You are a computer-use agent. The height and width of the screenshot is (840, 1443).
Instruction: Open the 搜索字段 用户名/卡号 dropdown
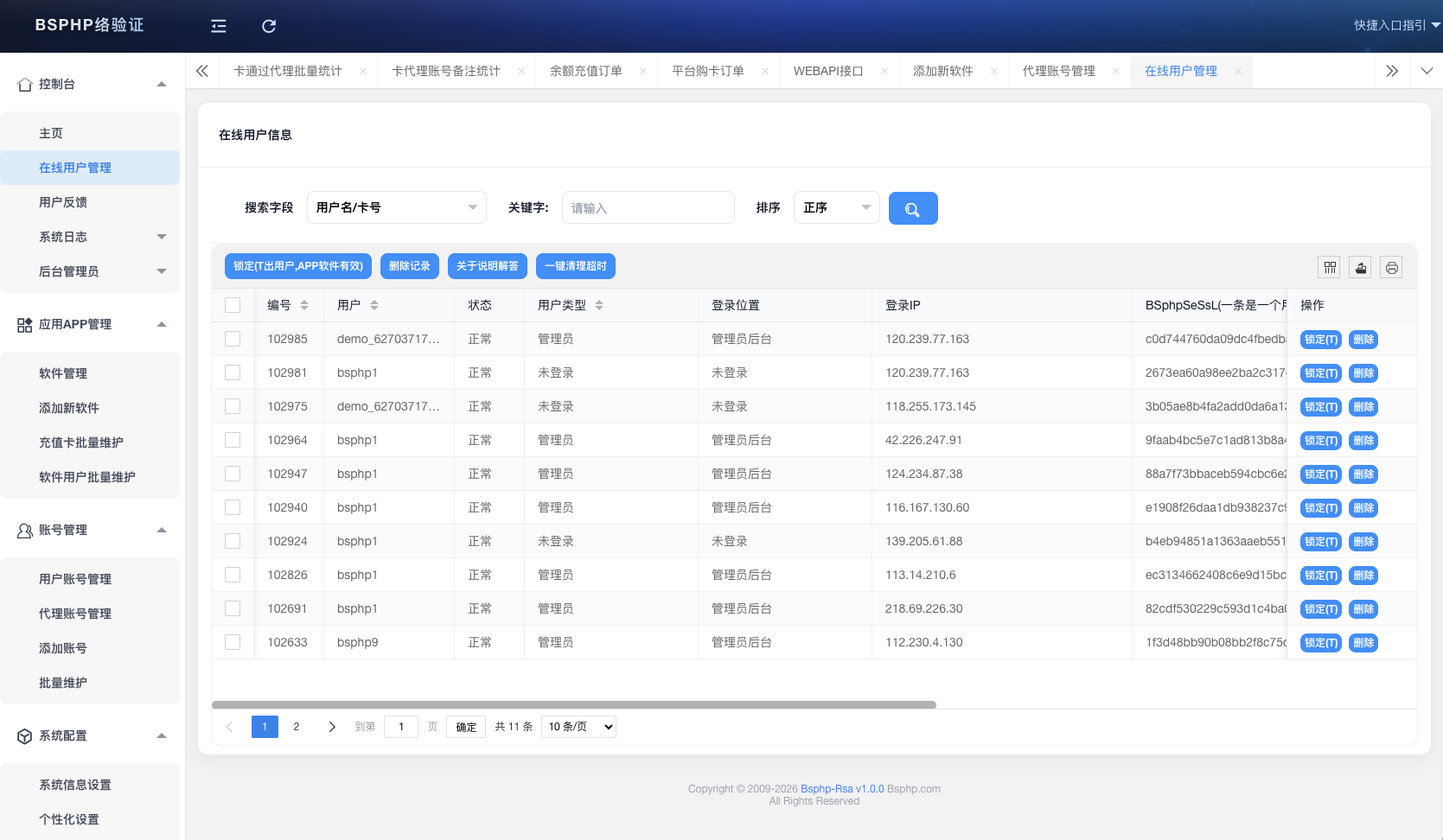click(x=397, y=207)
